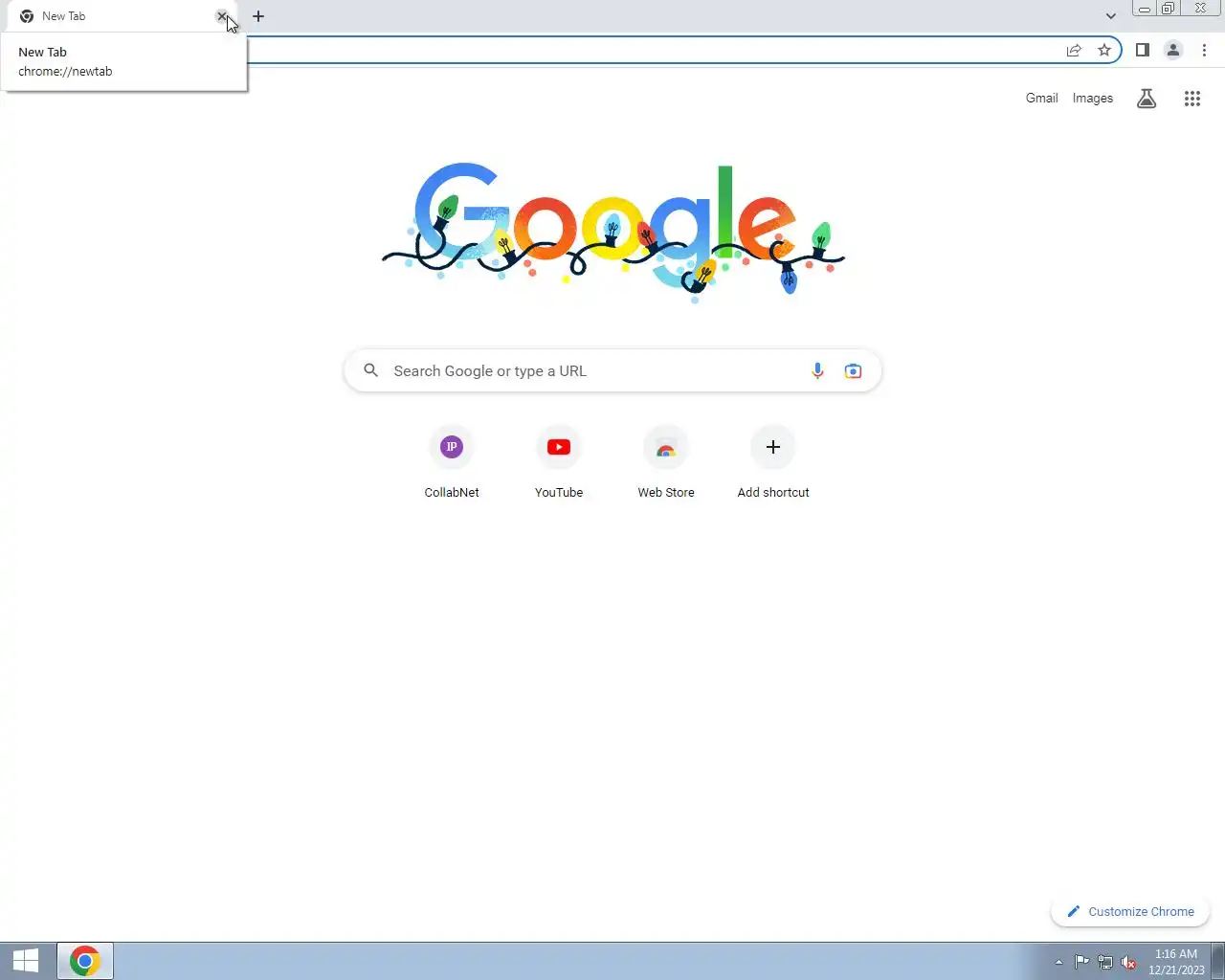Viewport: 1225px width, 980px height.
Task: Open a new tab with plus button
Action: [258, 16]
